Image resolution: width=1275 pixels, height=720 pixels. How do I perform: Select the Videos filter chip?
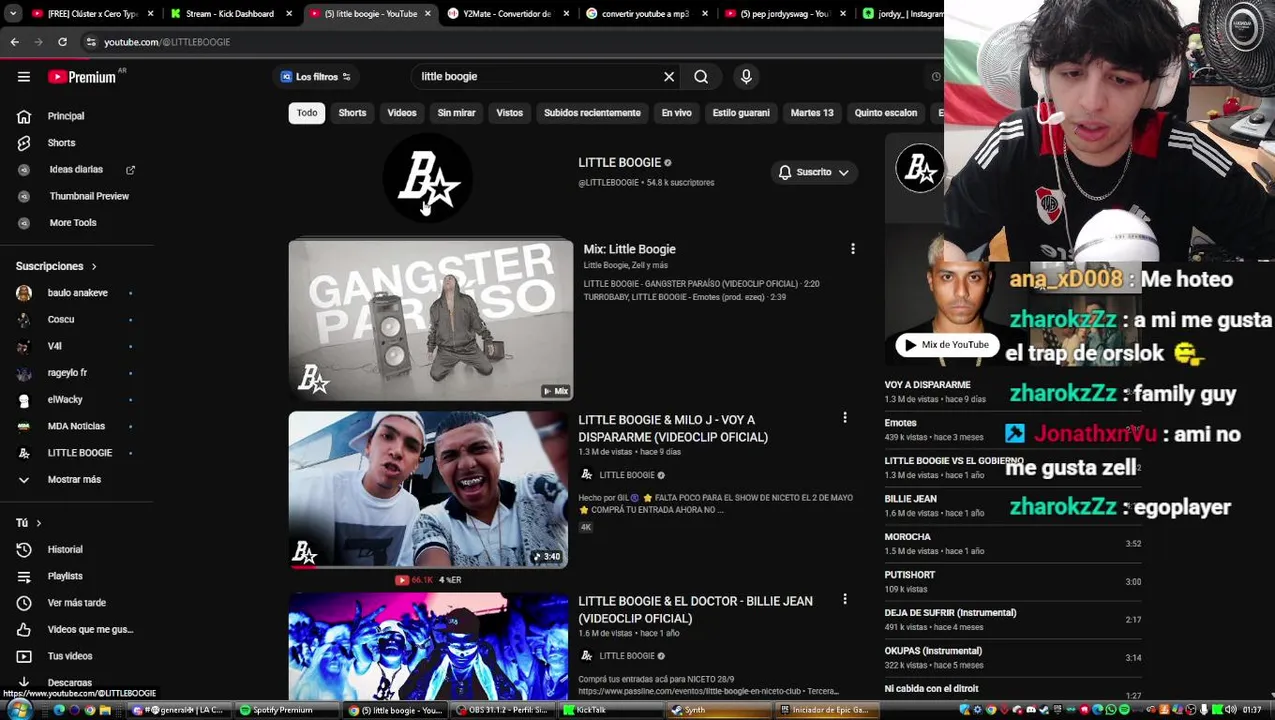click(x=402, y=113)
